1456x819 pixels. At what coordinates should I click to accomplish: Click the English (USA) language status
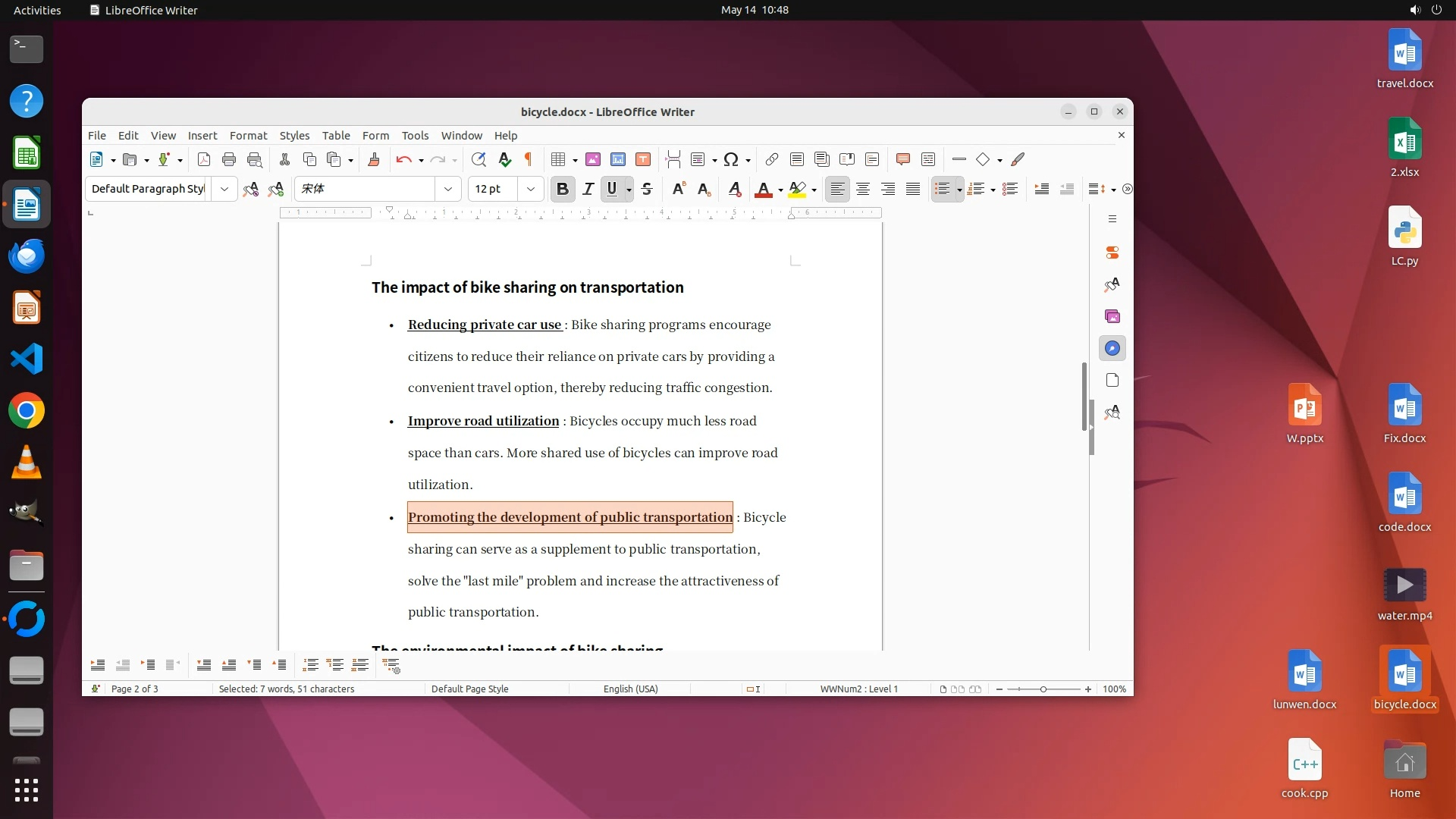click(630, 689)
